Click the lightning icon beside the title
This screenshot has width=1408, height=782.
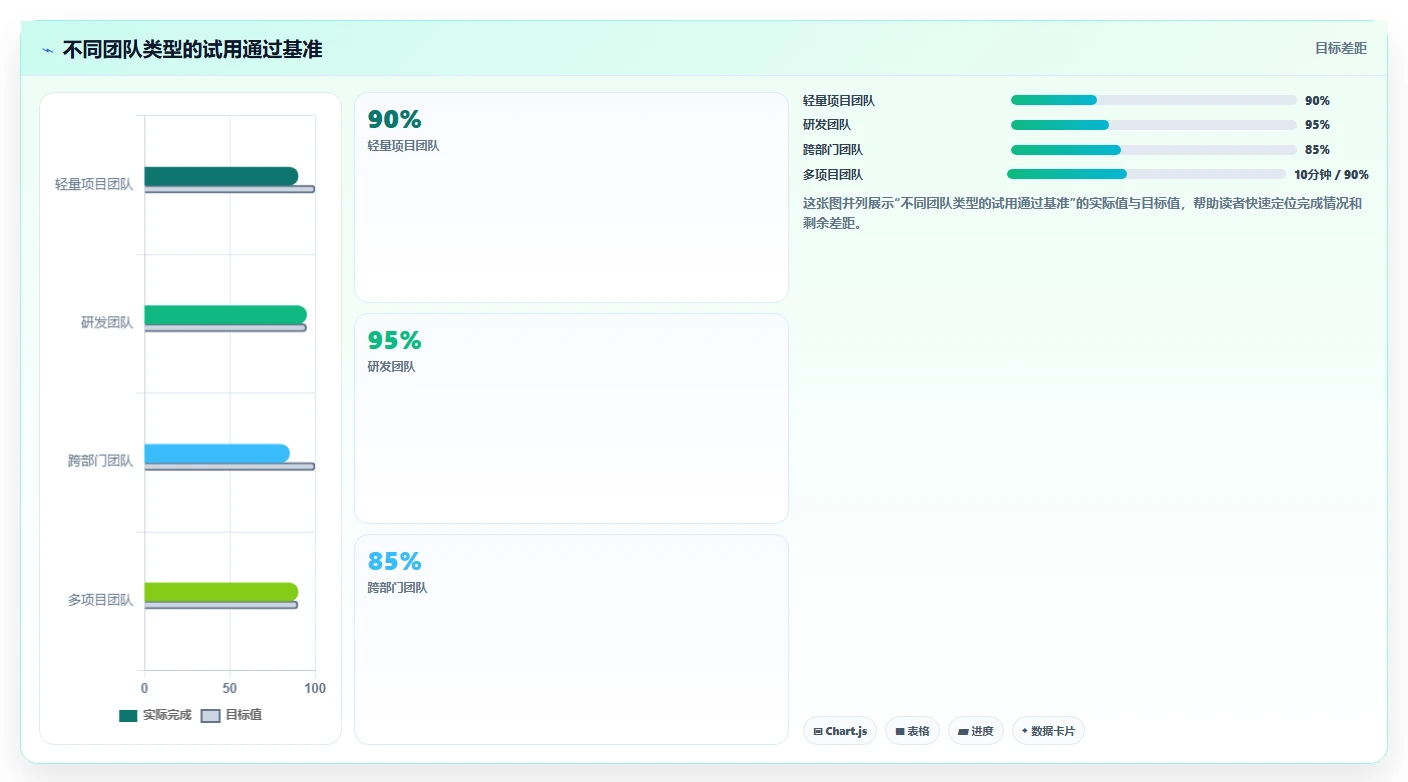(x=47, y=50)
